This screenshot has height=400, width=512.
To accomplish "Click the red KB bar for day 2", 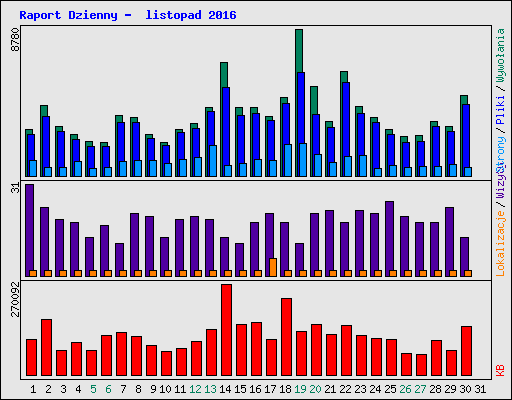I will click(x=46, y=348).
